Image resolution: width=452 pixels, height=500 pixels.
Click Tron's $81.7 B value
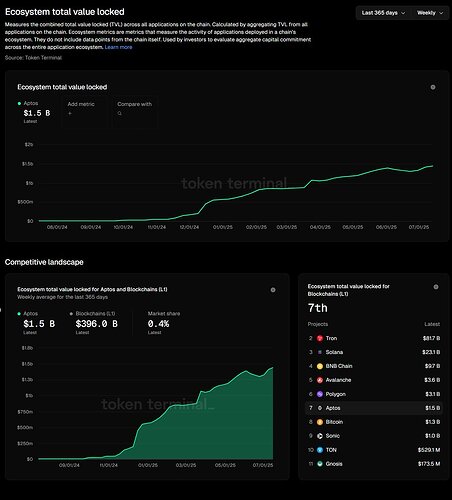[x=431, y=338]
